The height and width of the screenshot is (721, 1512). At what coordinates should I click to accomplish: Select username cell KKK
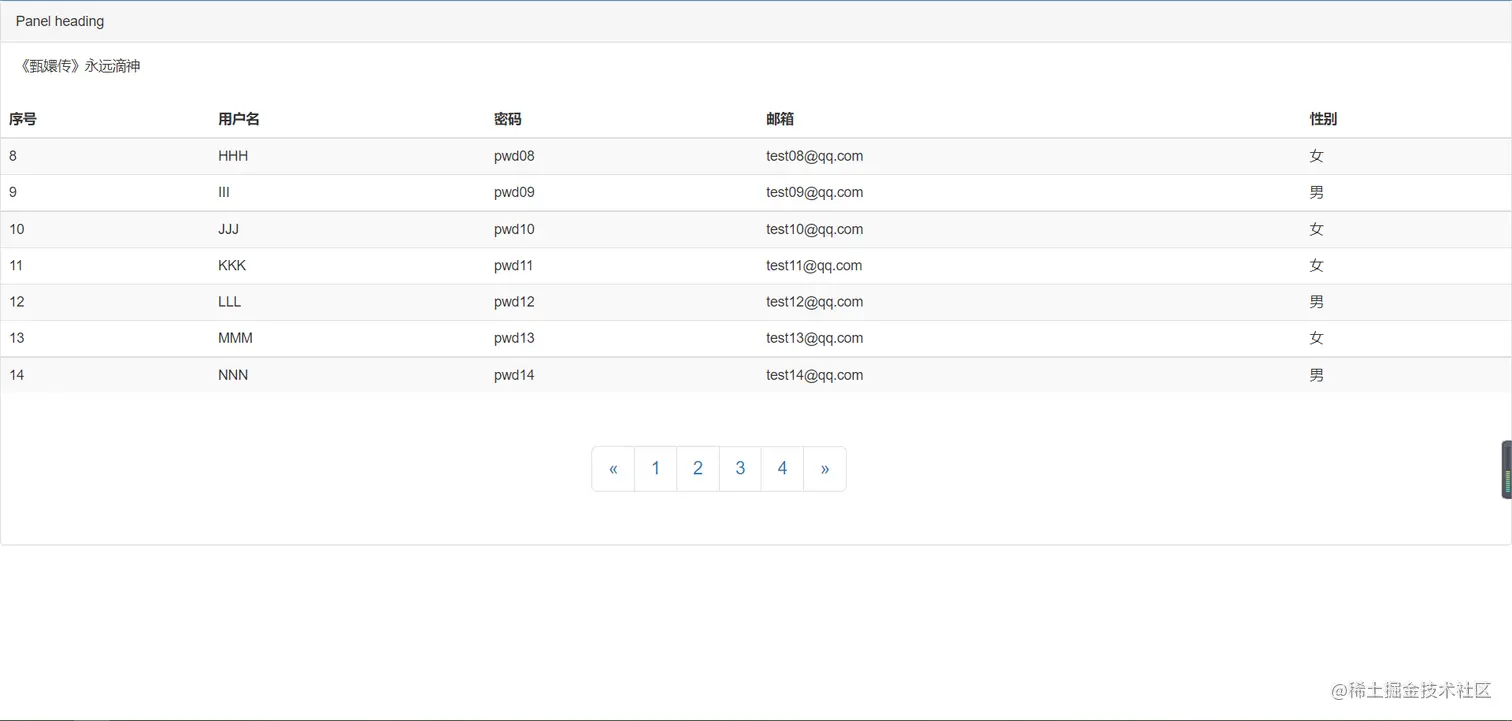[232, 265]
